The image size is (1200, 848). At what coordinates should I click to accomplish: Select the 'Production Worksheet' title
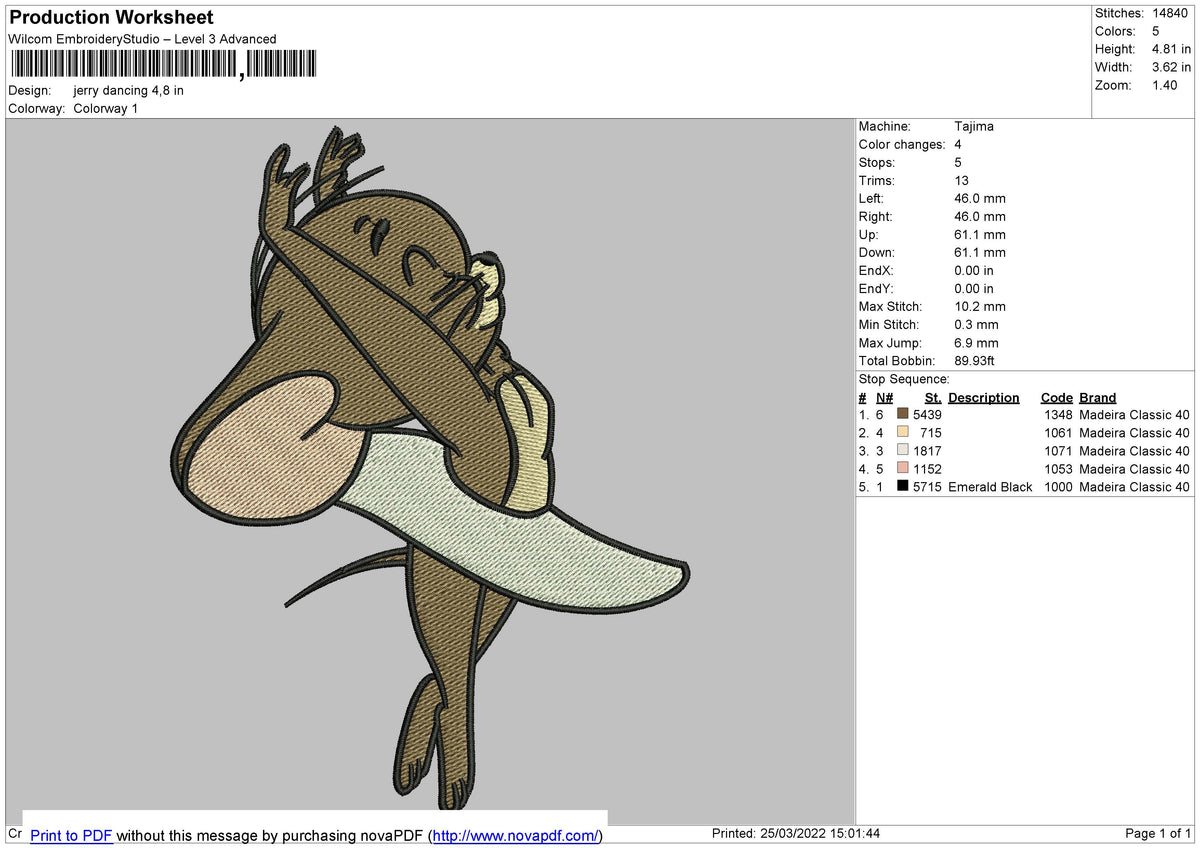pos(111,17)
